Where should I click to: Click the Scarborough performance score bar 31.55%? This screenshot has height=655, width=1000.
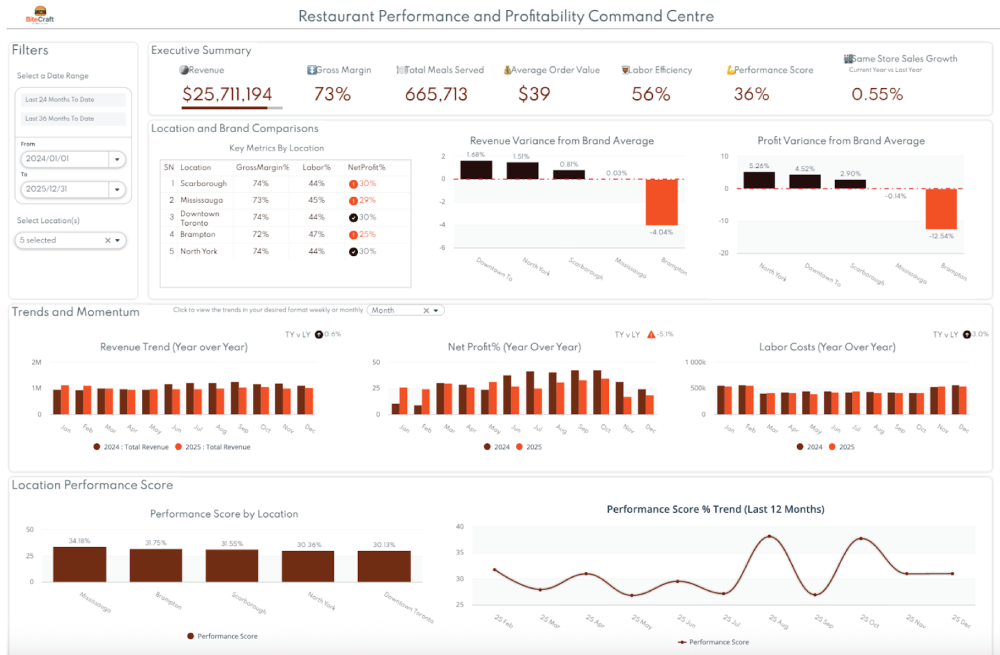point(232,566)
